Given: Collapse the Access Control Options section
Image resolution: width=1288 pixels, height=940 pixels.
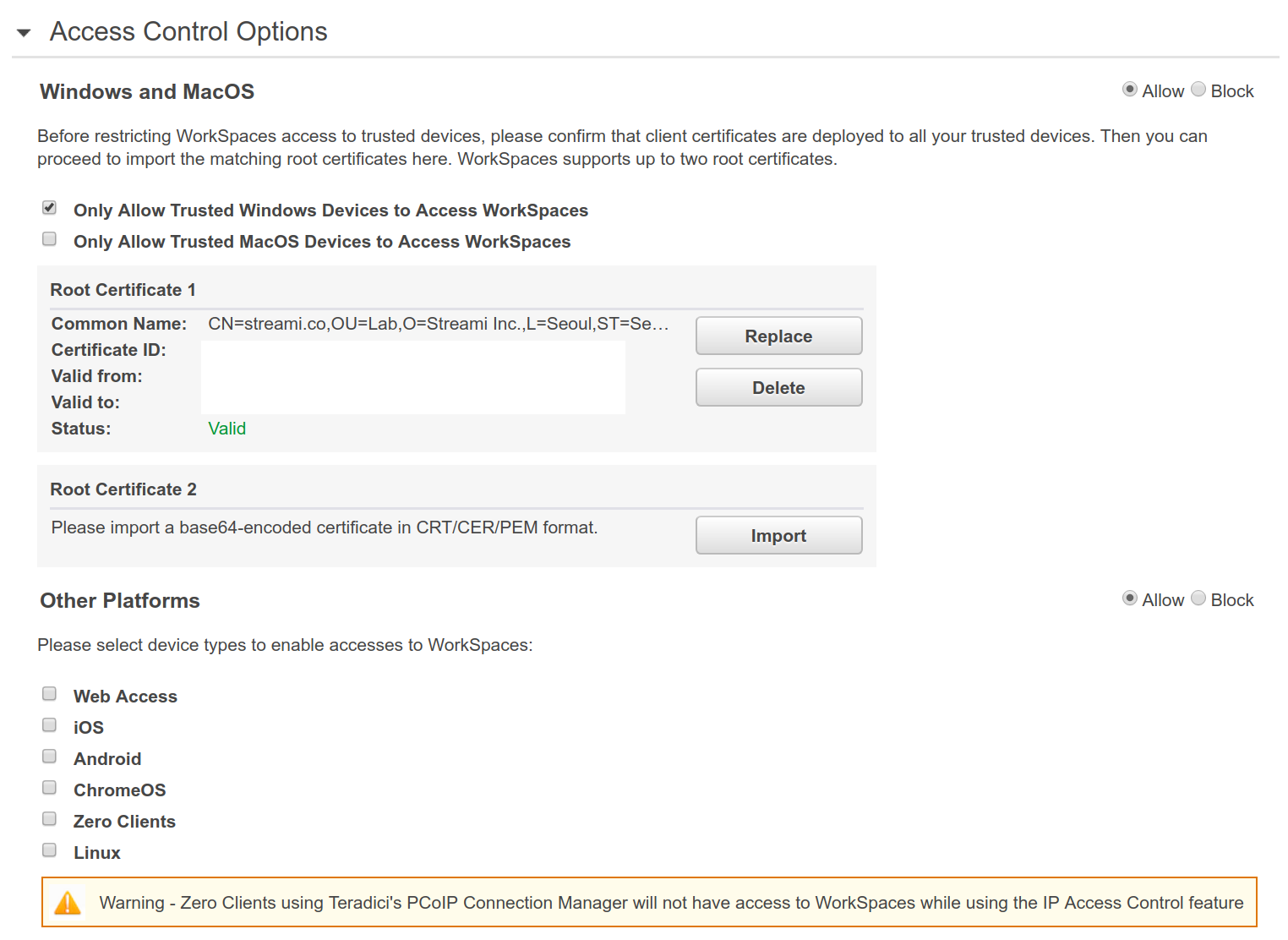Looking at the screenshot, I should click(24, 33).
